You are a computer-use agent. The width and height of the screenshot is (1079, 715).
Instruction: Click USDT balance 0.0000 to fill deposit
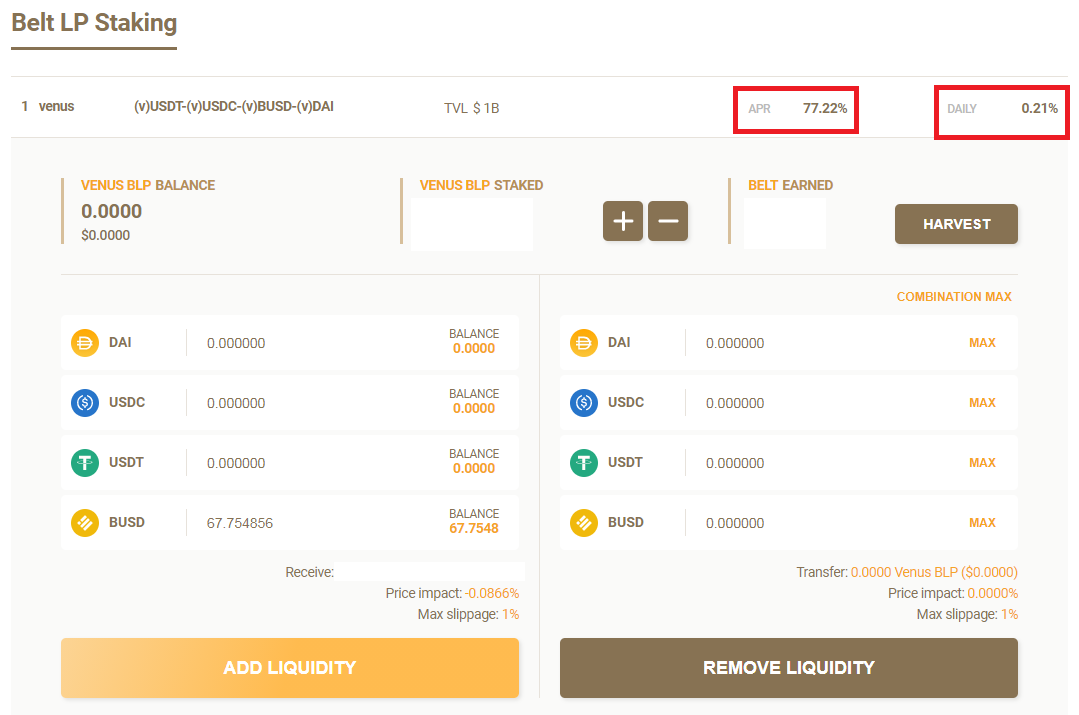(x=473, y=468)
